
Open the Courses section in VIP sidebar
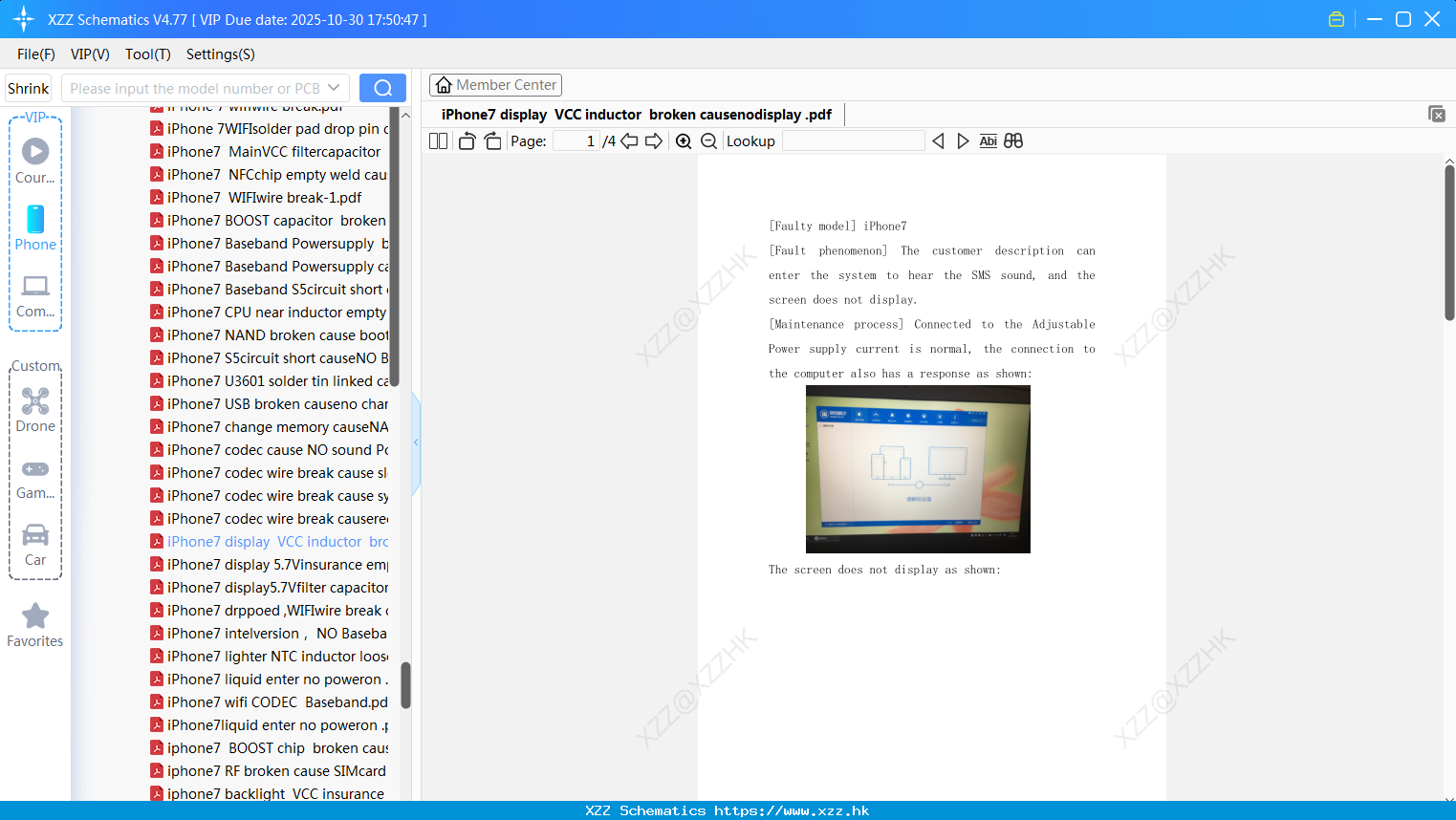tap(35, 162)
